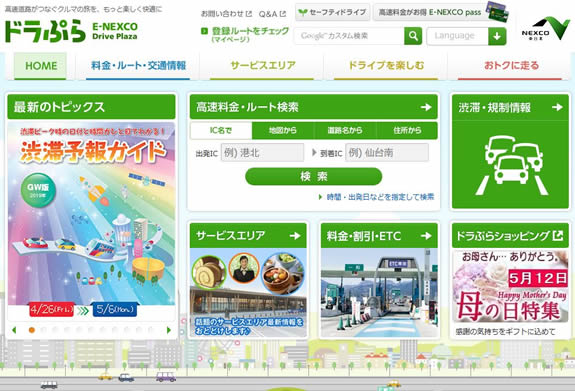Switch to the 地図から search tab
This screenshot has height=391, width=575.
[283, 130]
